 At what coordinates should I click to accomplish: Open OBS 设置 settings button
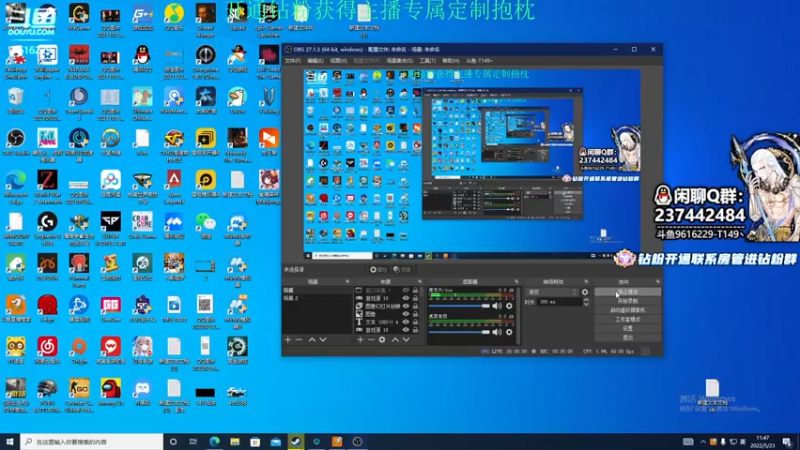tap(628, 329)
